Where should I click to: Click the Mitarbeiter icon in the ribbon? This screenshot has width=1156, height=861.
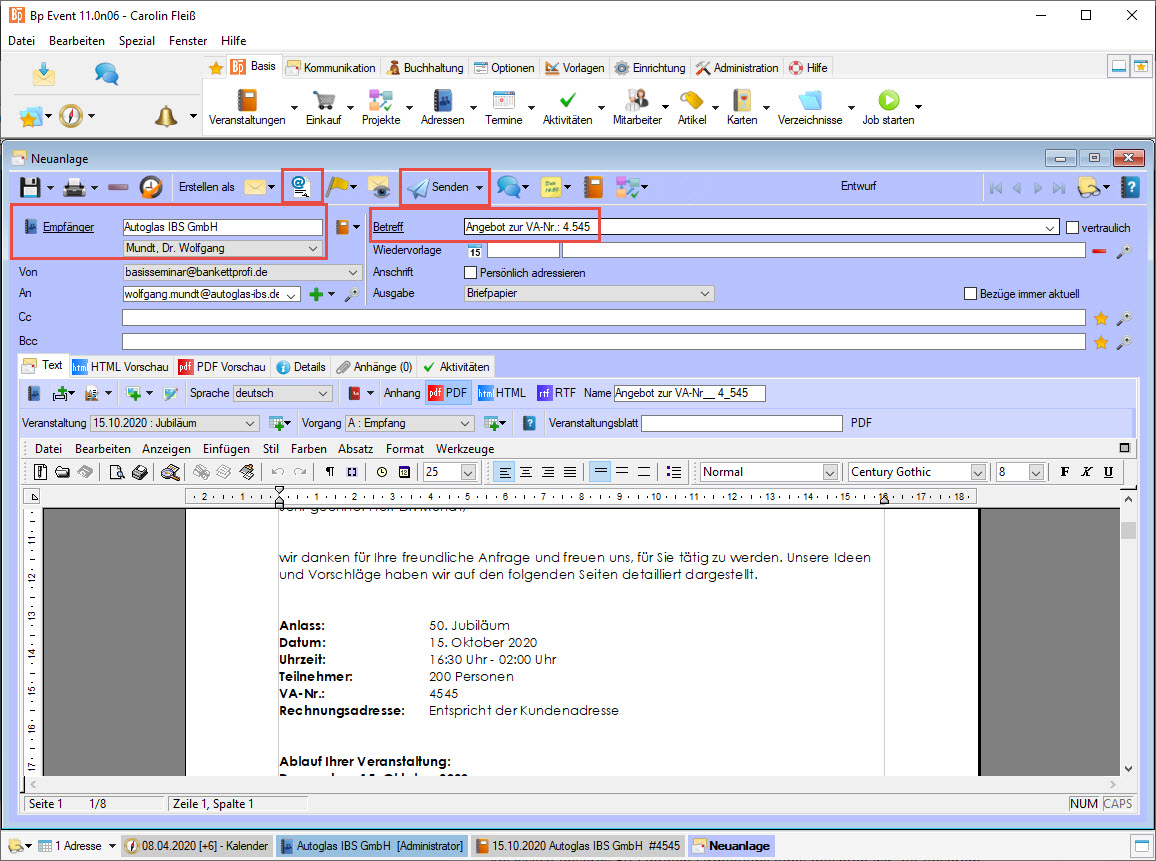(x=636, y=100)
